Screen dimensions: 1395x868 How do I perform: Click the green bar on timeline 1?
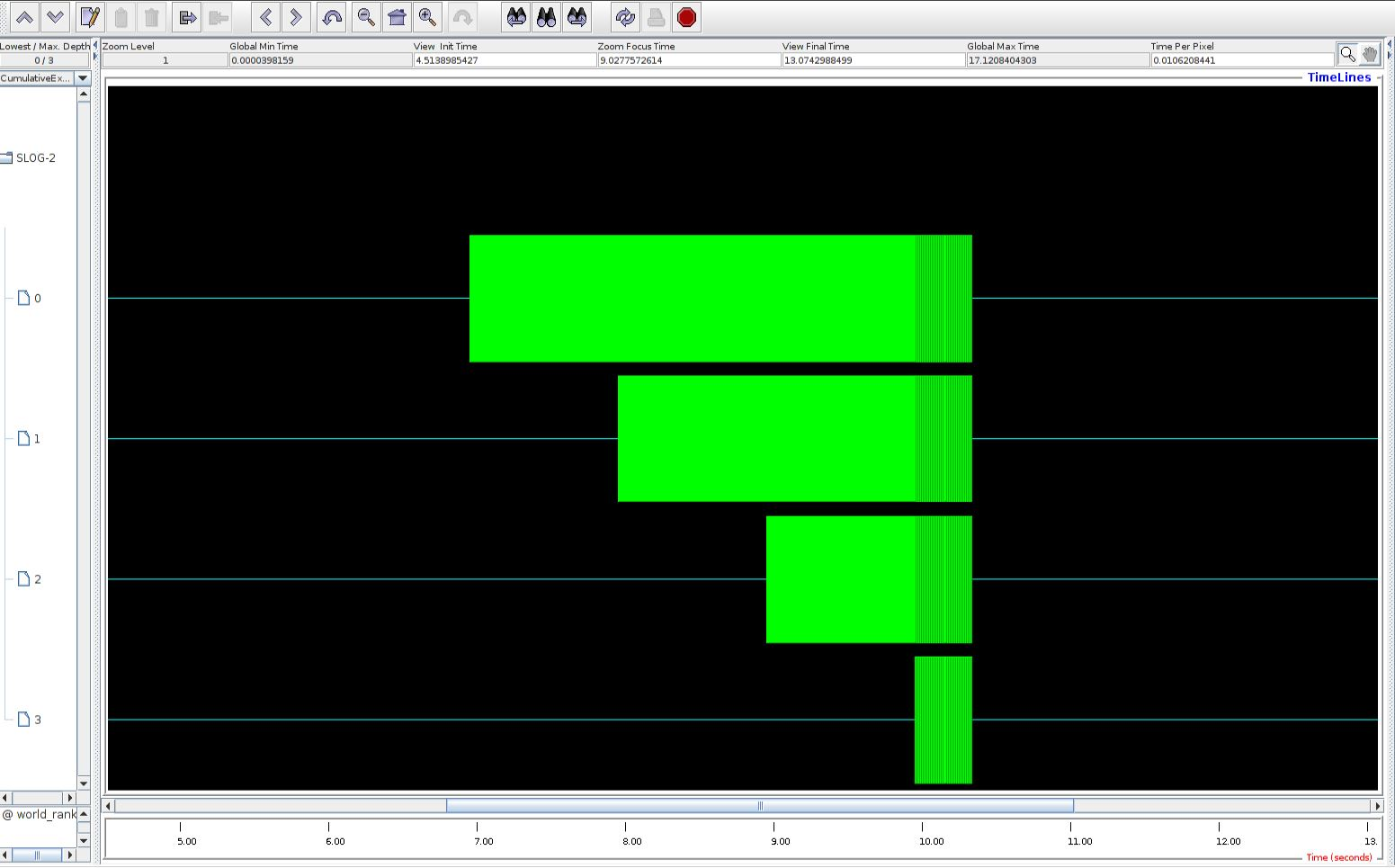click(x=766, y=438)
